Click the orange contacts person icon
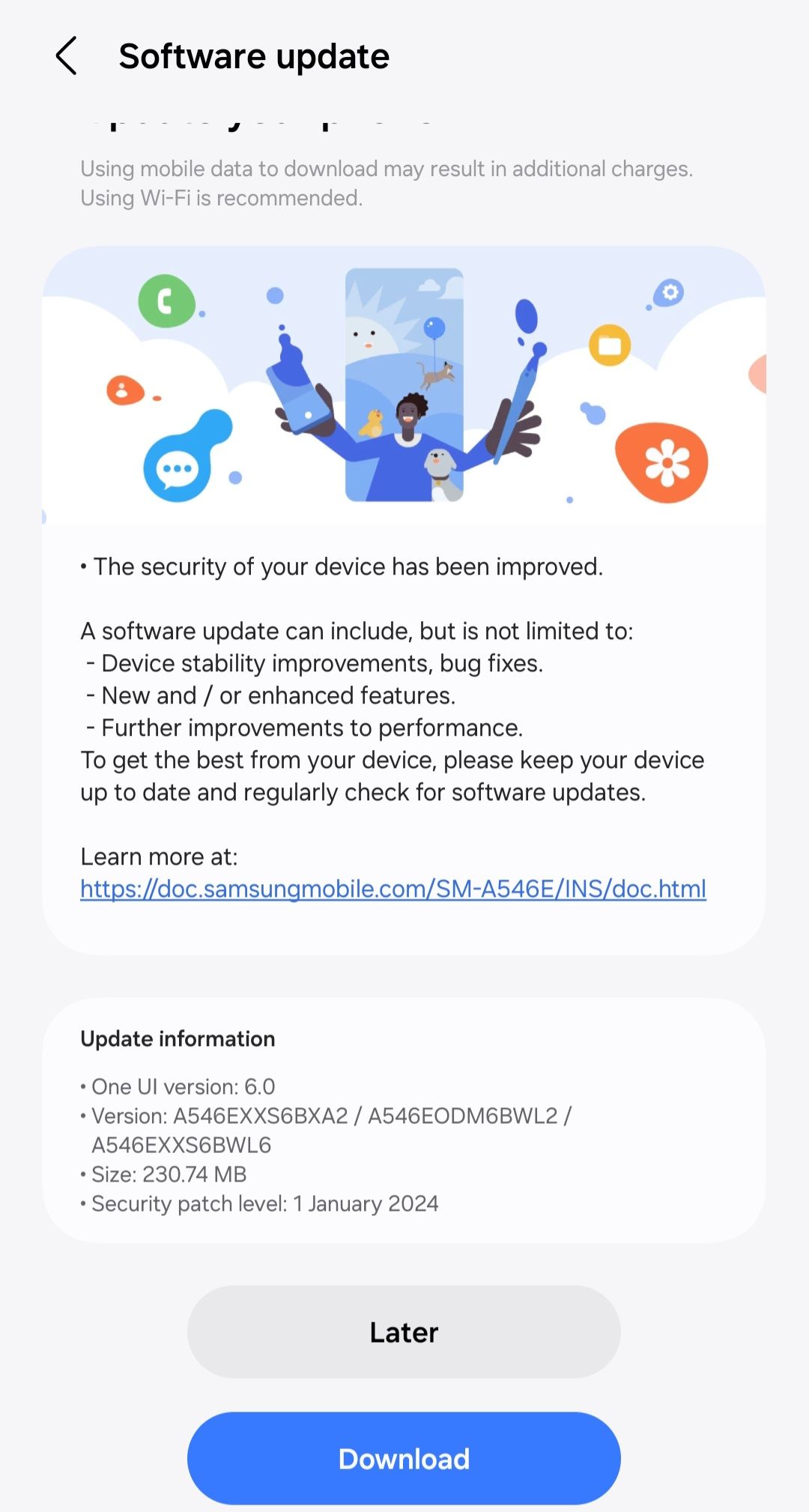 click(x=124, y=390)
